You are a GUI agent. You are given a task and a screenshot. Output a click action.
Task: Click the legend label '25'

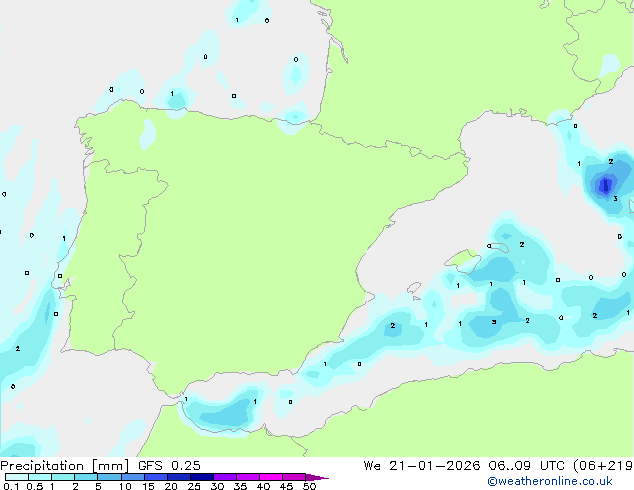point(194,486)
